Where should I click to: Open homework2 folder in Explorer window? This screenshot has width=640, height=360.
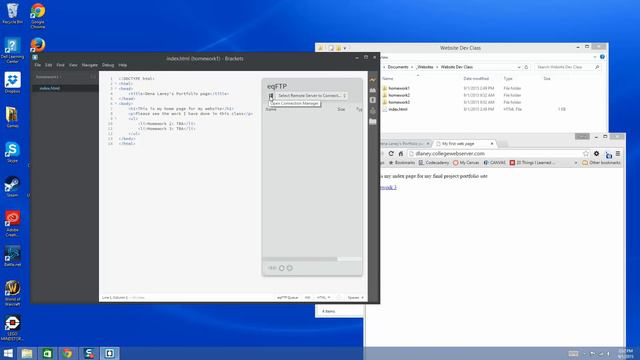(399, 95)
